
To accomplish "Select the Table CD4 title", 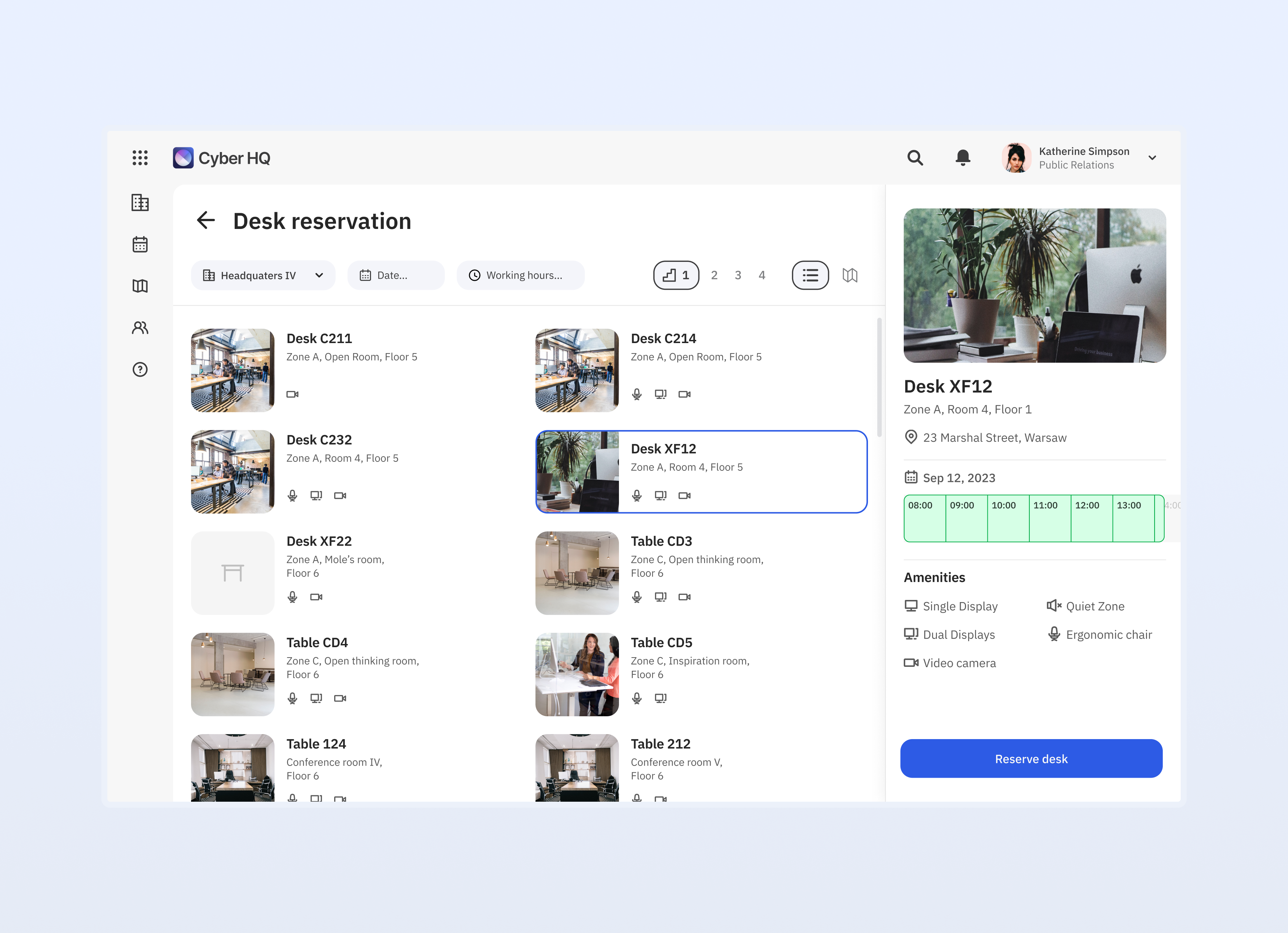I will pyautogui.click(x=317, y=643).
